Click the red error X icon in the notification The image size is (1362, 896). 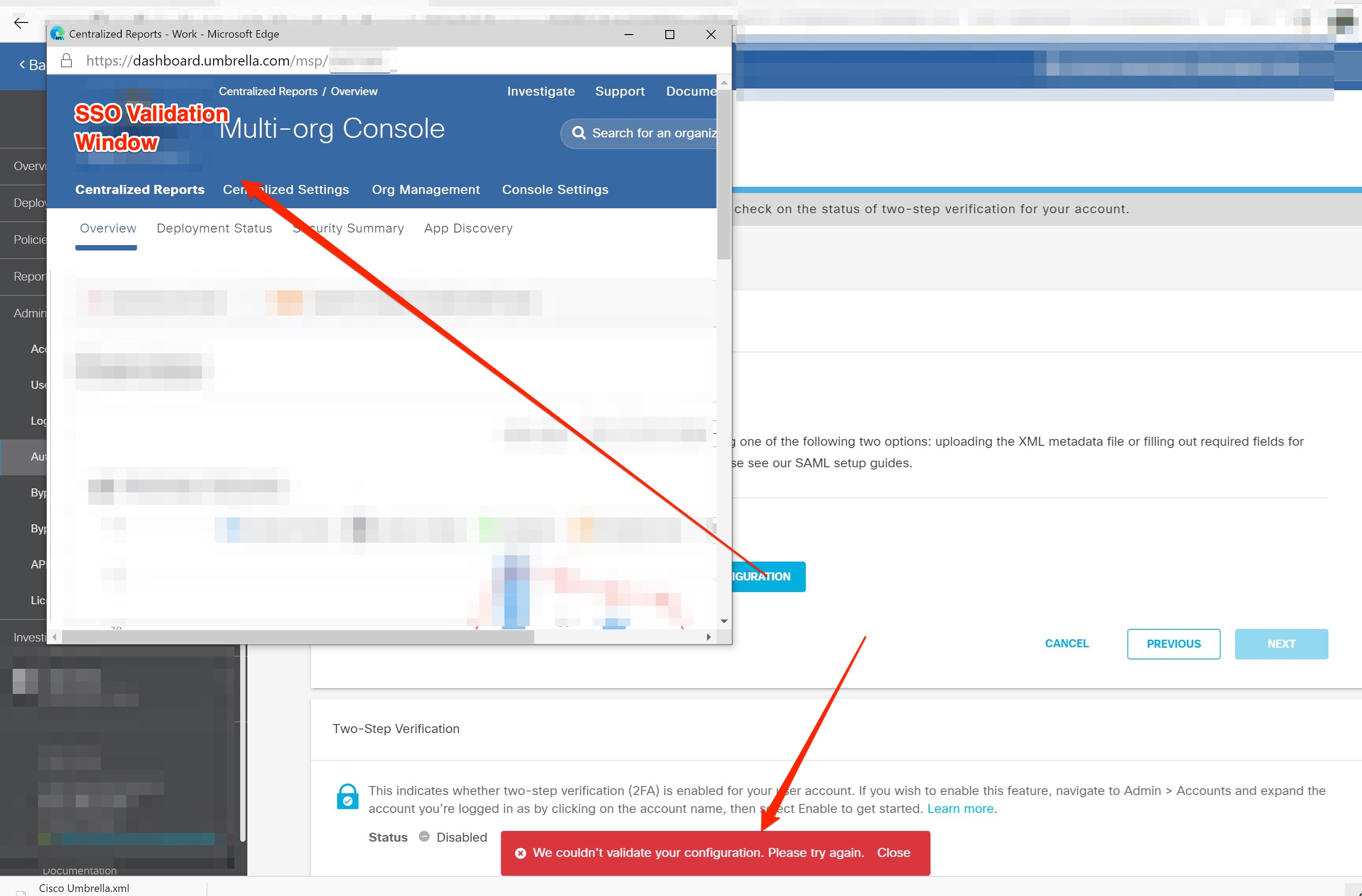(520, 853)
